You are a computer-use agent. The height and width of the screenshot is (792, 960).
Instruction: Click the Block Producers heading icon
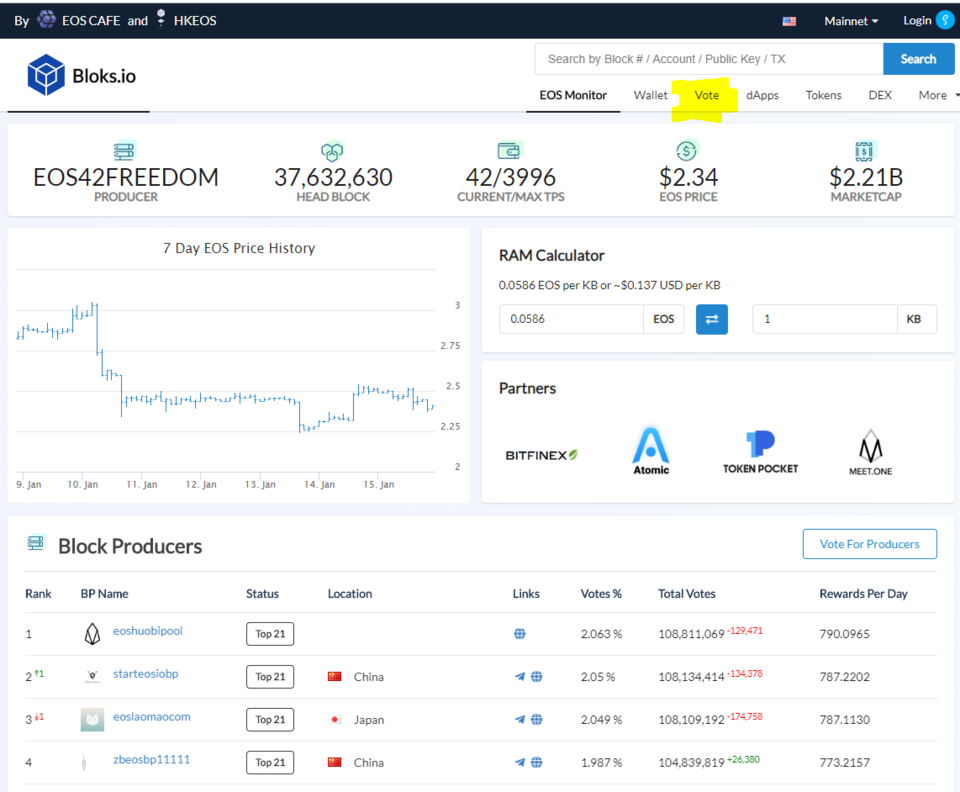[x=36, y=542]
